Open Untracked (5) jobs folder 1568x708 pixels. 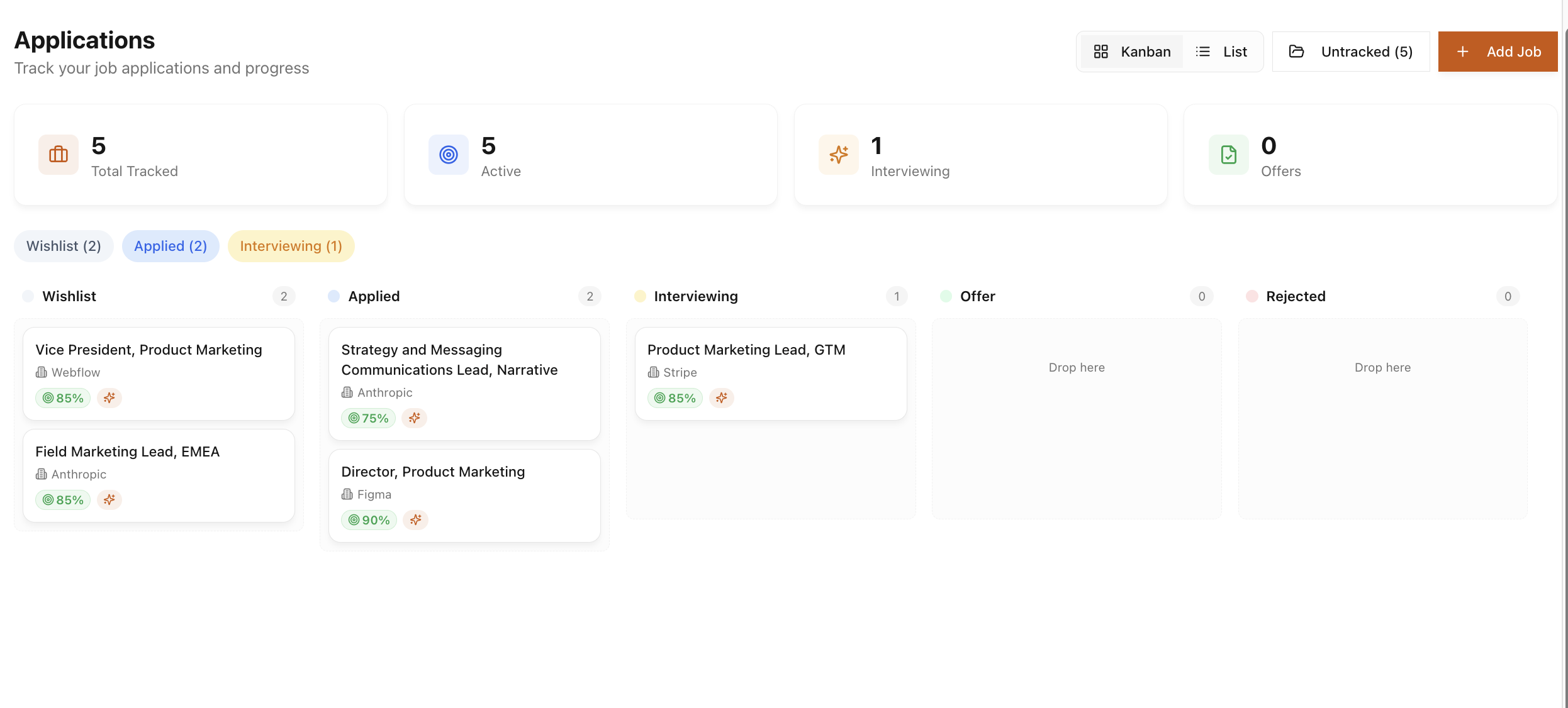pos(1351,52)
